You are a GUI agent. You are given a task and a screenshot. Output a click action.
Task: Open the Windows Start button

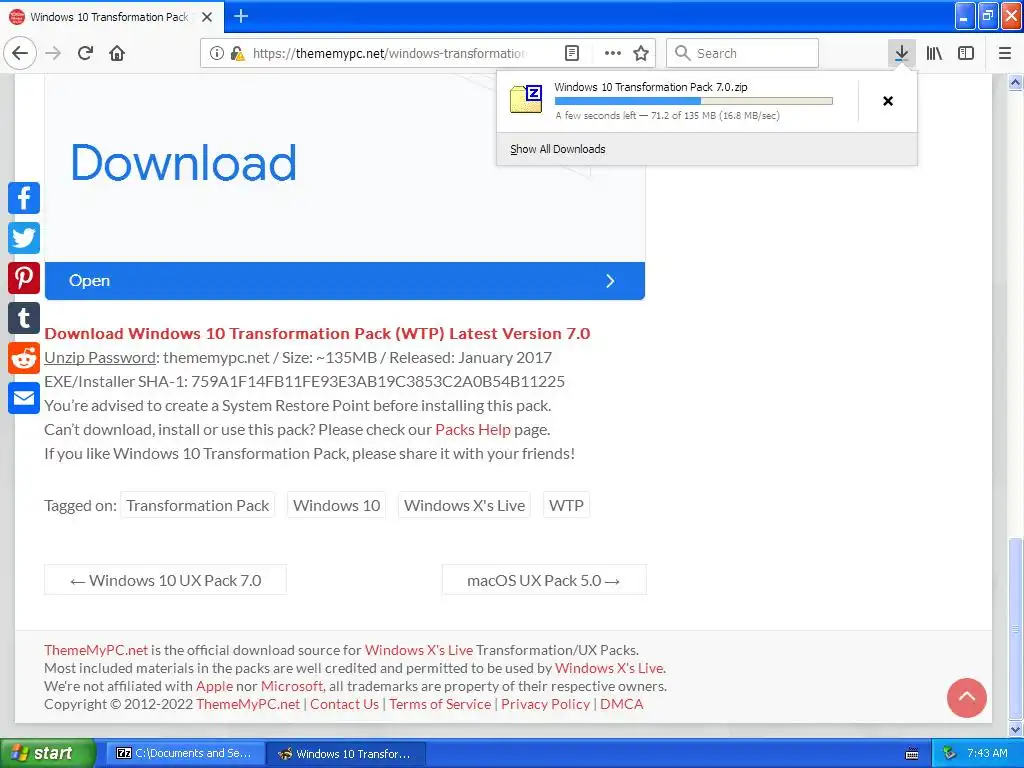(x=46, y=753)
